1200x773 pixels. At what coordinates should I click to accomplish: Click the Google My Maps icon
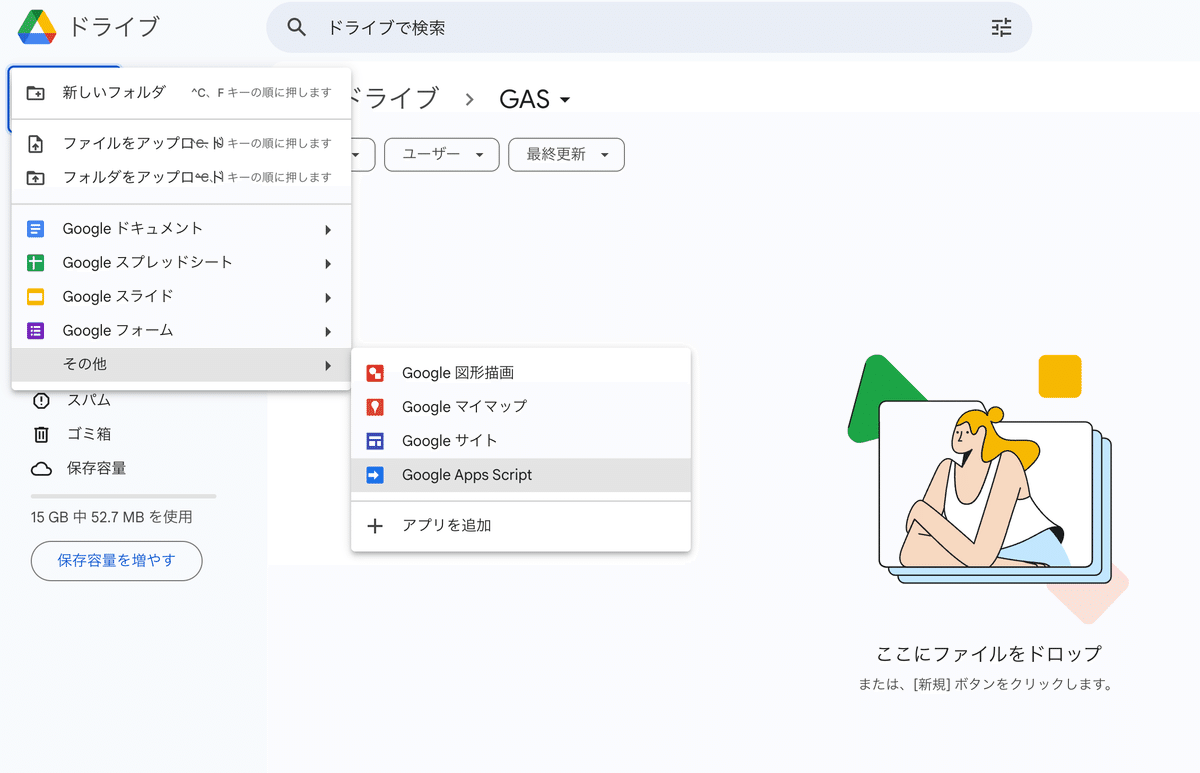(x=375, y=407)
